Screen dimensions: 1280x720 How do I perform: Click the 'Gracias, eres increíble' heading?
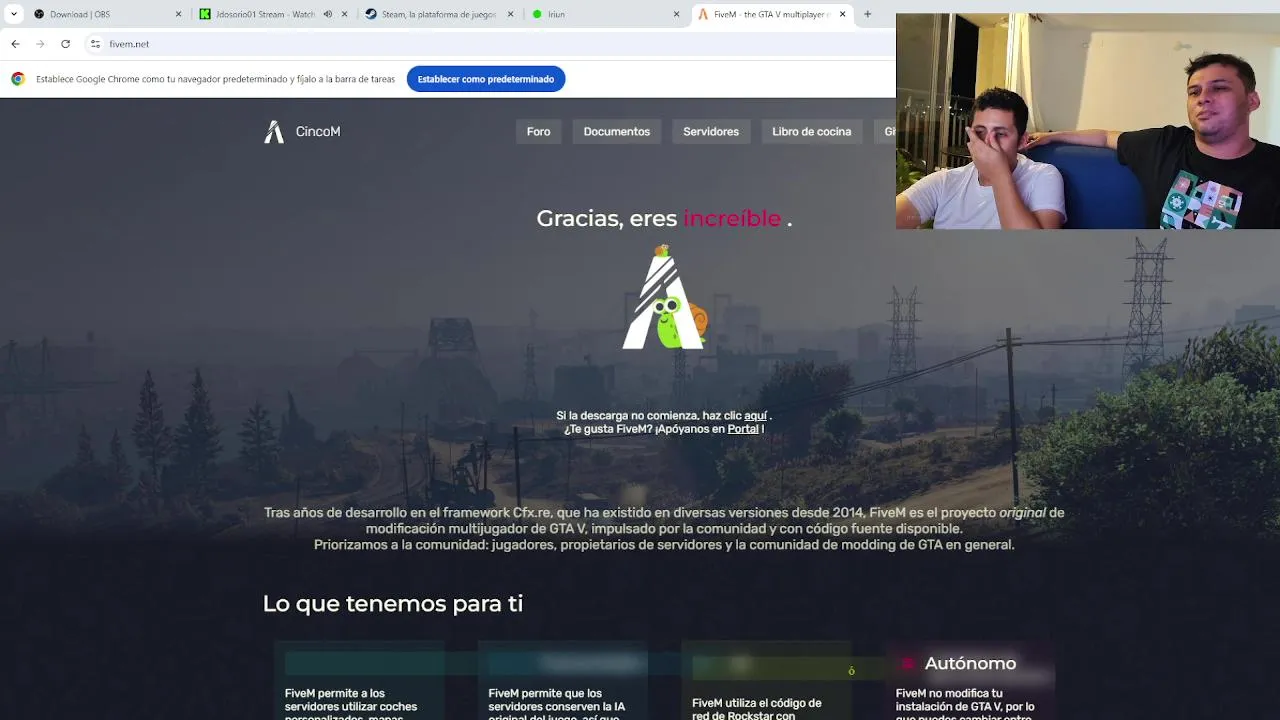coord(664,218)
